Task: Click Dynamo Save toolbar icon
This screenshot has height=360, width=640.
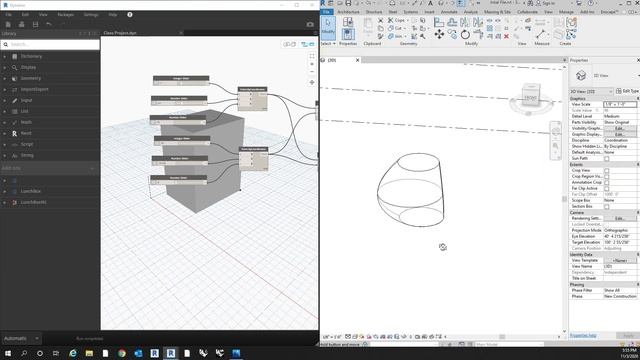Action: coord(36,24)
